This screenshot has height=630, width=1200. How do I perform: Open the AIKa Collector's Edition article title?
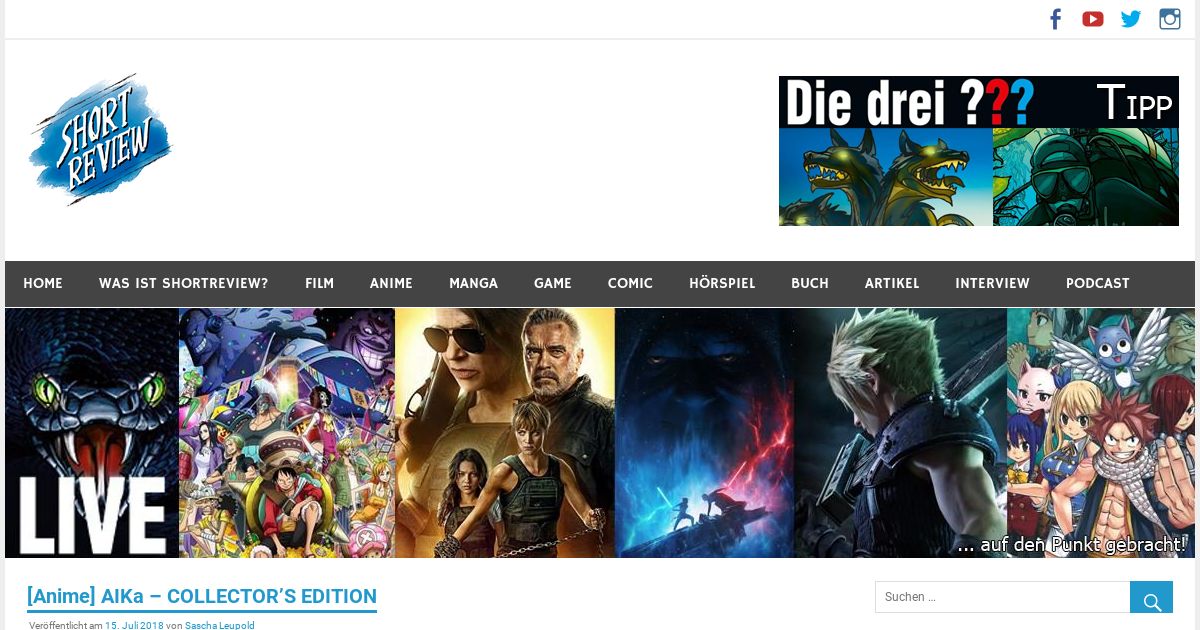click(202, 597)
